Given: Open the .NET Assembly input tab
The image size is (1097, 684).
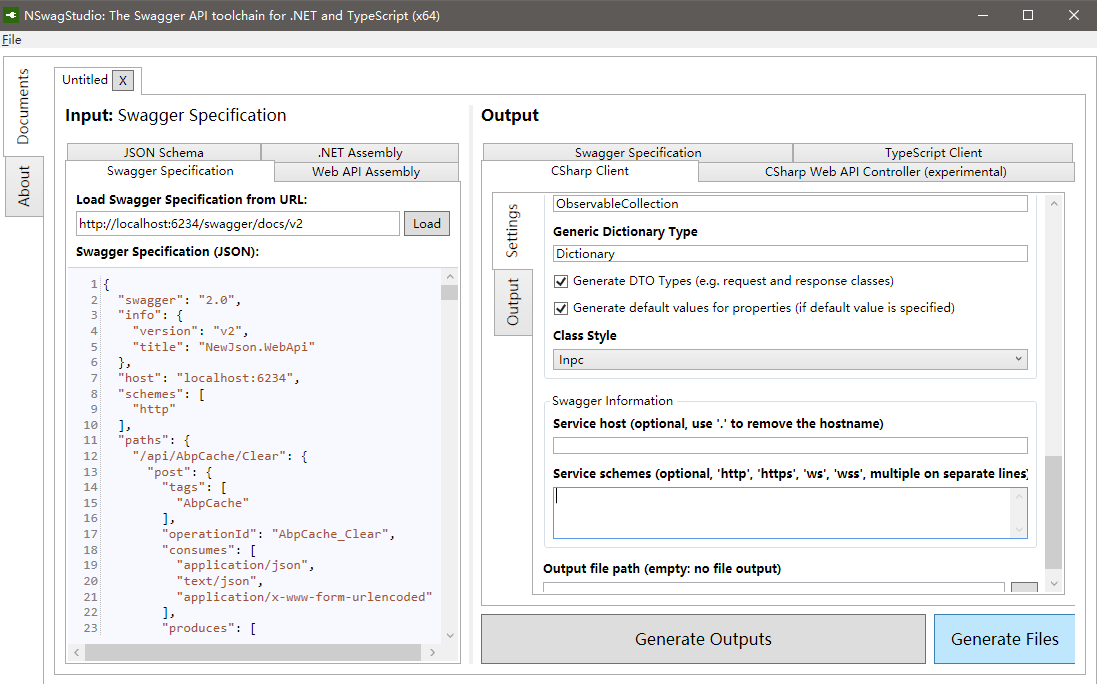Looking at the screenshot, I should click(360, 152).
